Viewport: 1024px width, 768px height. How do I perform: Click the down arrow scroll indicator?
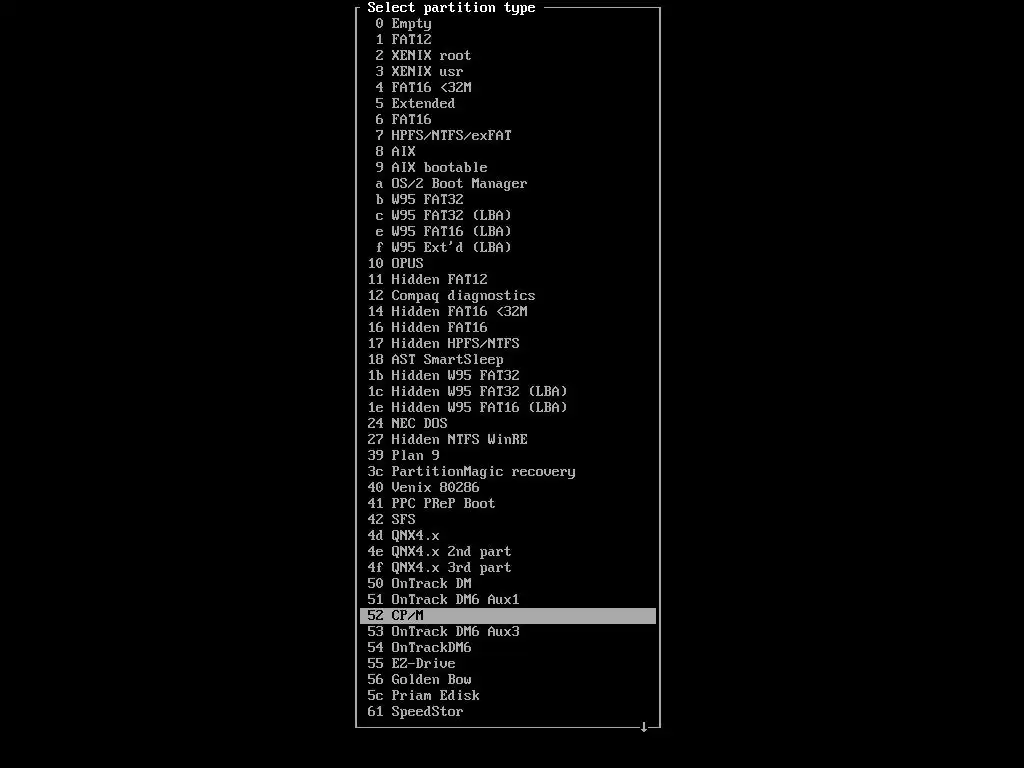(x=644, y=727)
